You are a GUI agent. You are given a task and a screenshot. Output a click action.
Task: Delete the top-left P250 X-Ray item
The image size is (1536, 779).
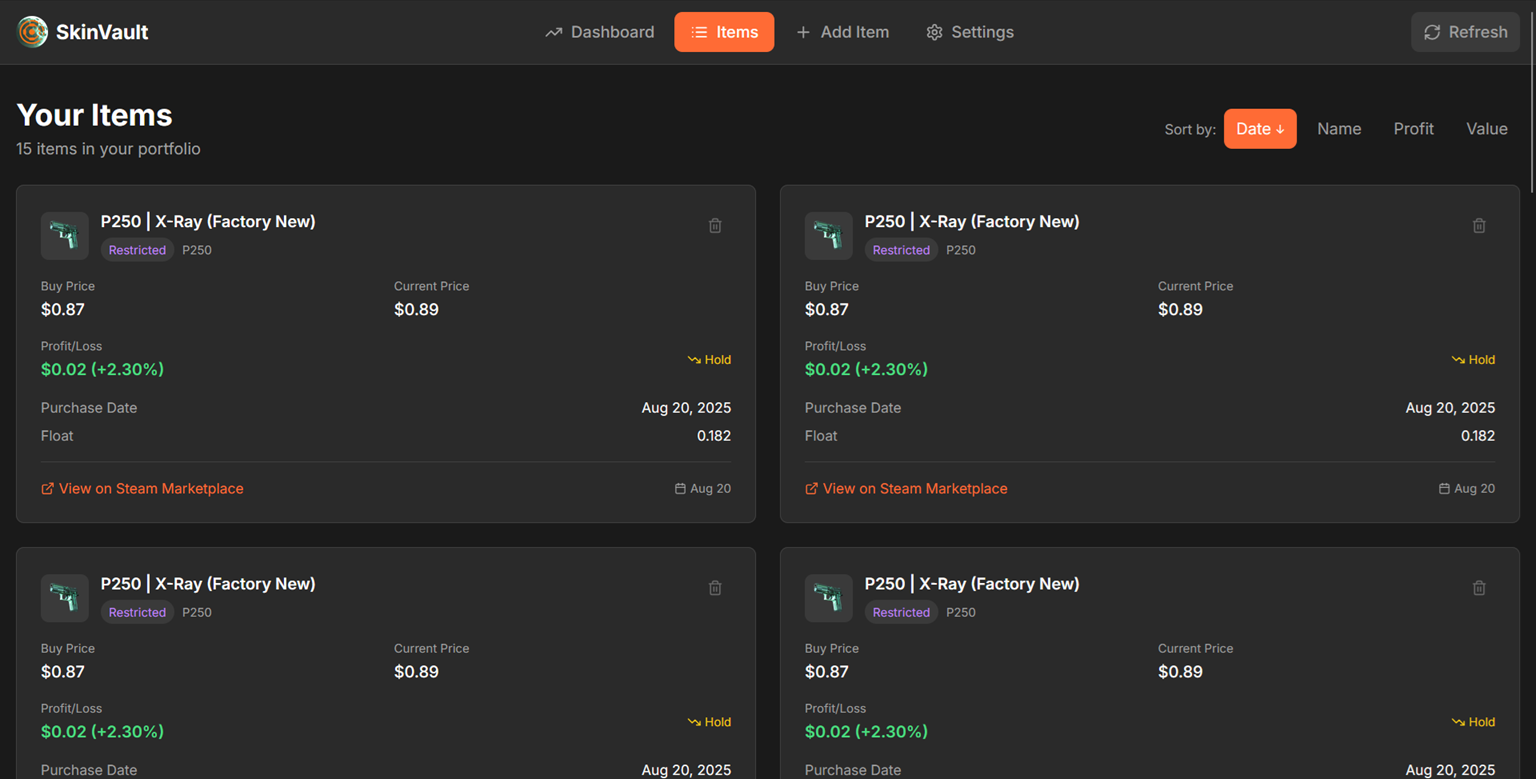point(715,226)
